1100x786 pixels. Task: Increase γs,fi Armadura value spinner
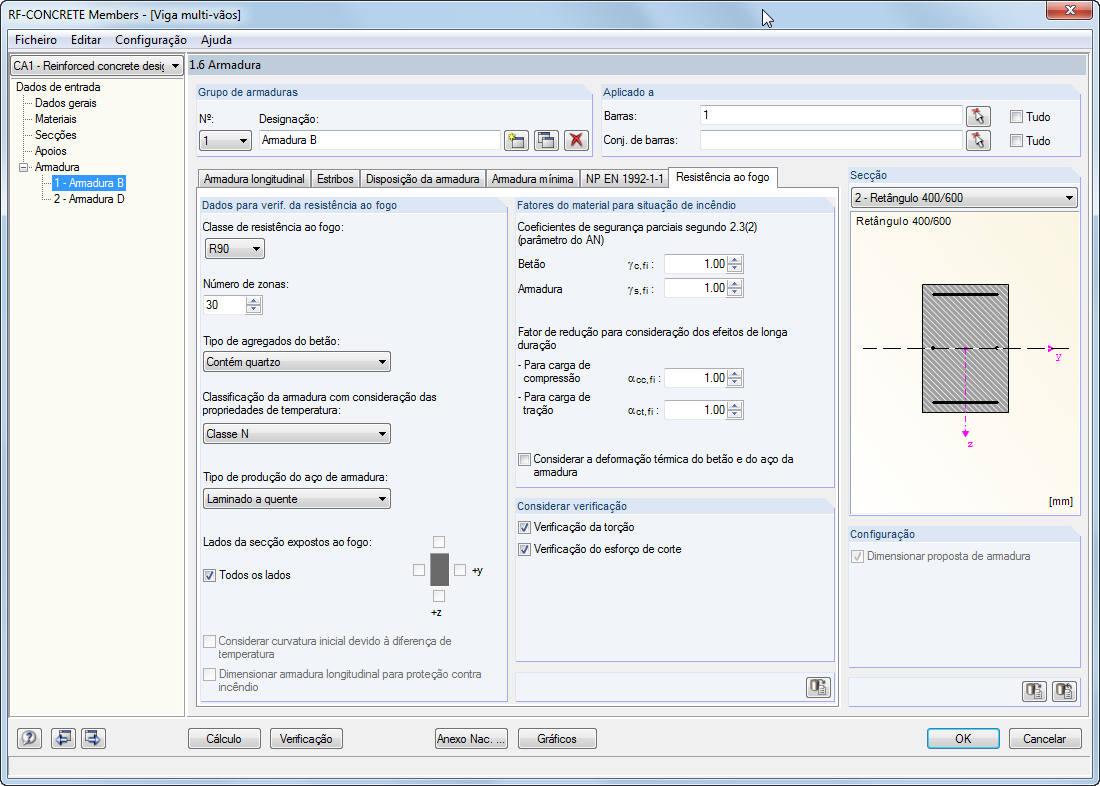[735, 284]
